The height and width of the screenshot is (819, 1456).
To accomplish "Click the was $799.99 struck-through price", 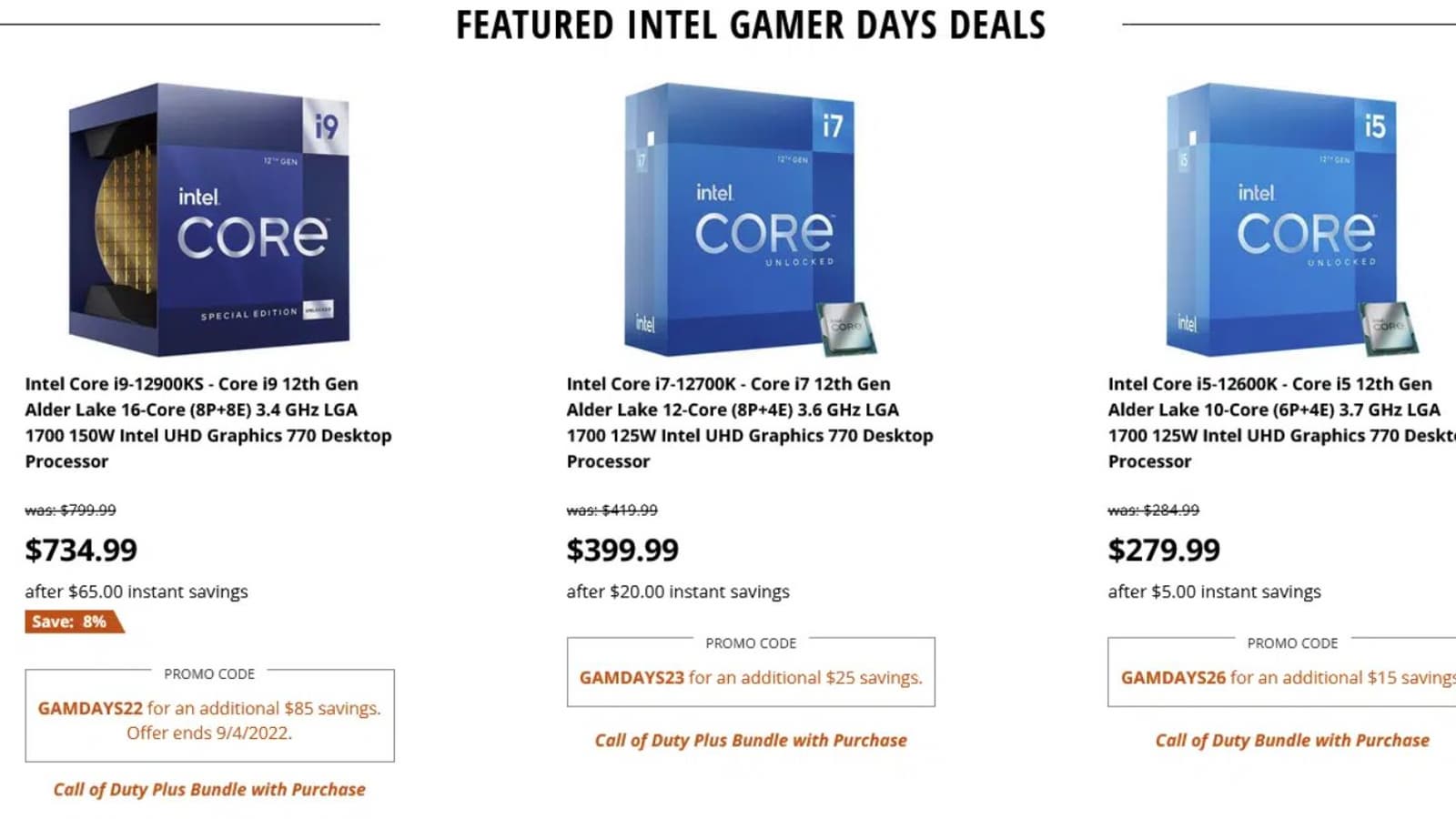I will (x=70, y=511).
